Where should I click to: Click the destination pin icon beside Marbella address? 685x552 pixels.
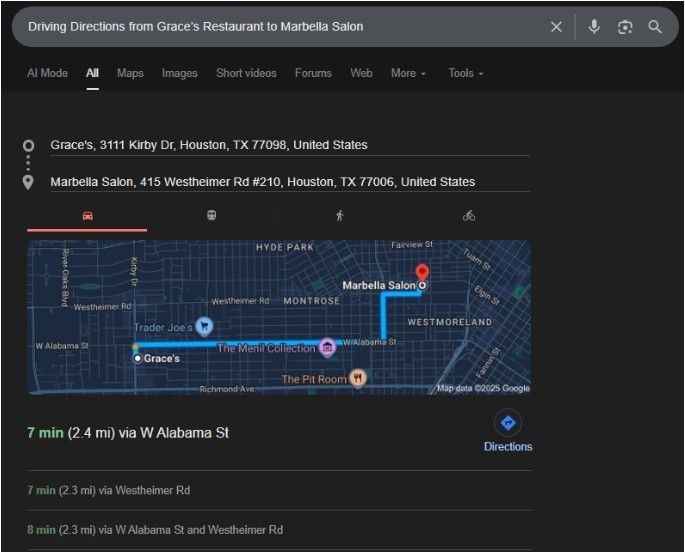pos(28,182)
